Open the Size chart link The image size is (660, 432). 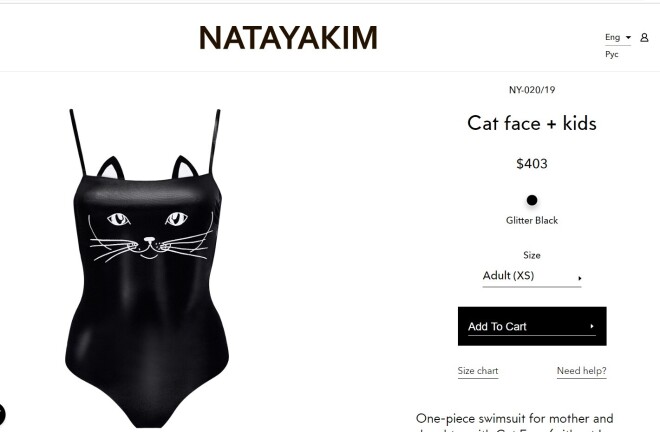click(x=478, y=371)
